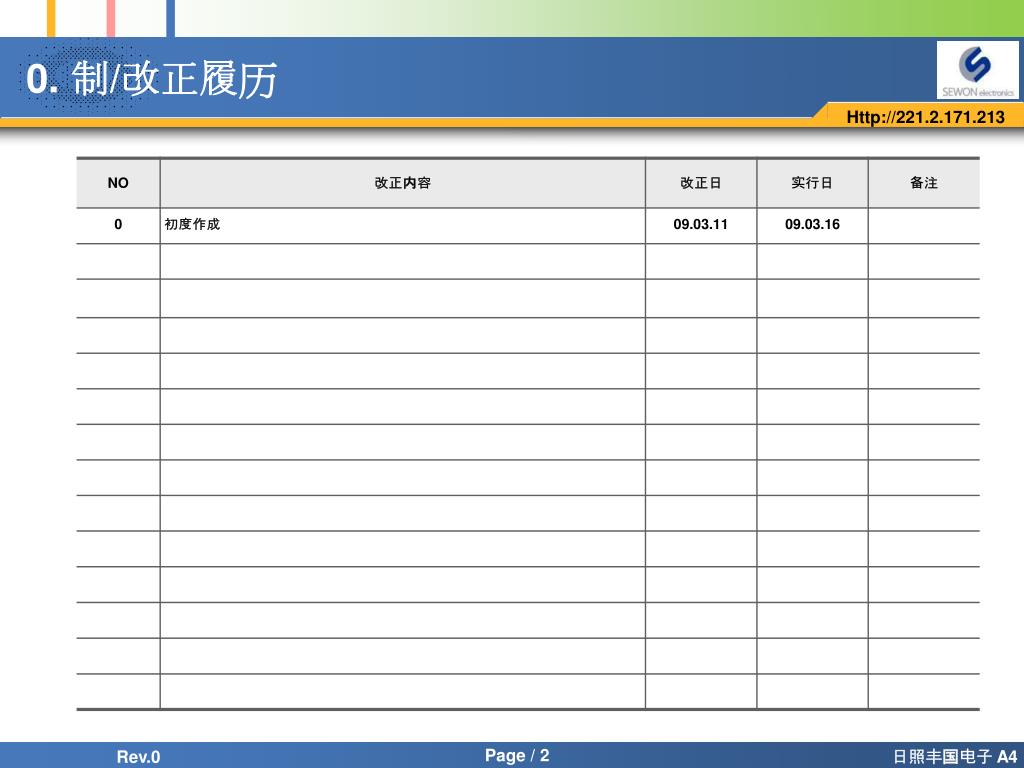This screenshot has height=768, width=1024.
Task: Click the Page / 2 footer label
Action: 517,756
